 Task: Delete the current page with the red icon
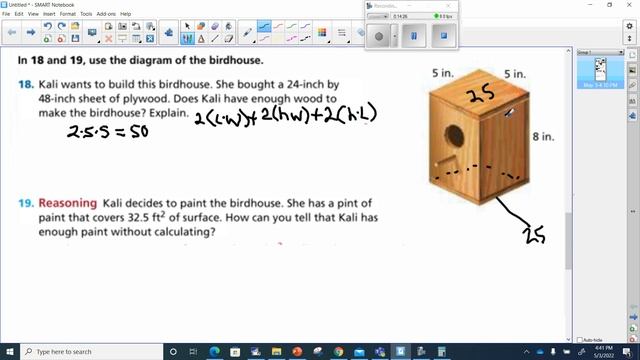(x=61, y=39)
